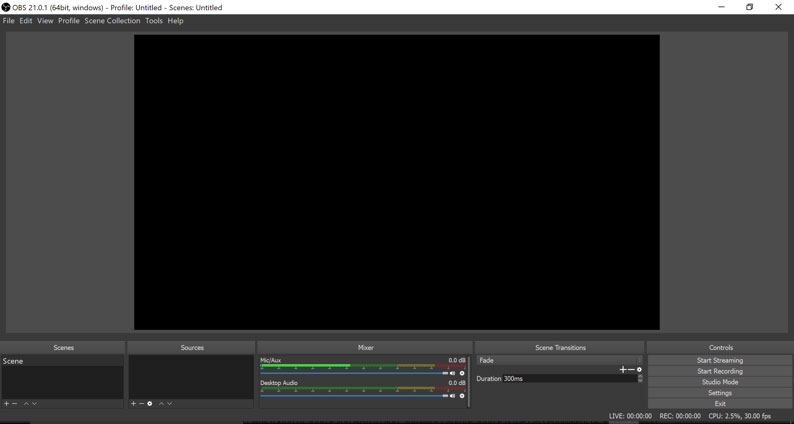Click Start Recording button
794x424 pixels.
(x=719, y=371)
